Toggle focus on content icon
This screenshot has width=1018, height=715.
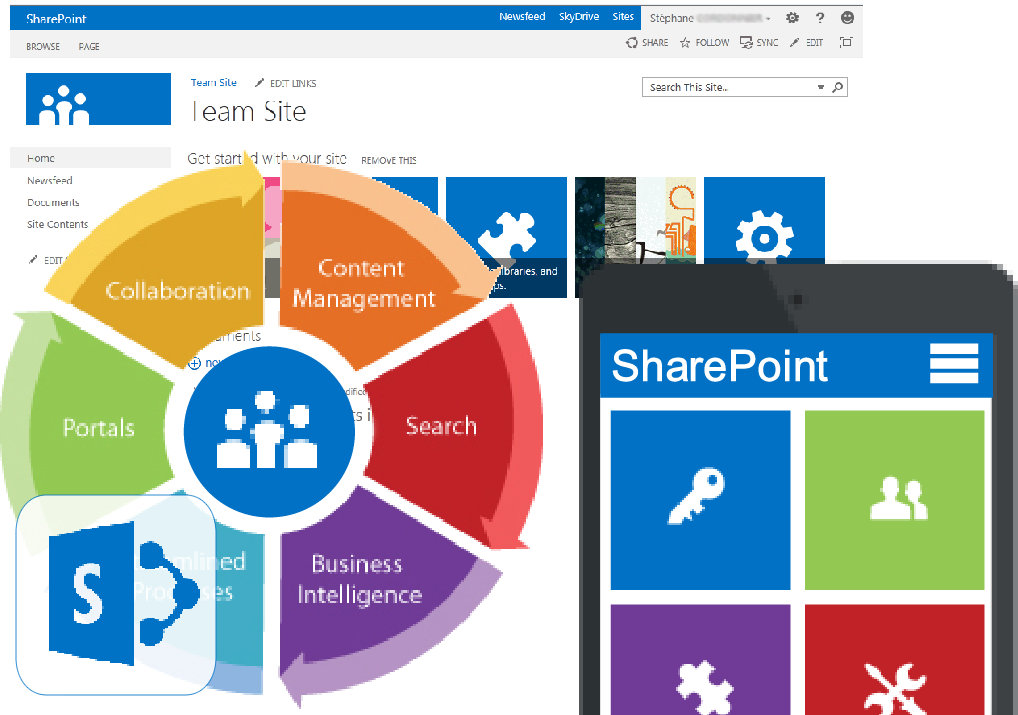tap(845, 42)
